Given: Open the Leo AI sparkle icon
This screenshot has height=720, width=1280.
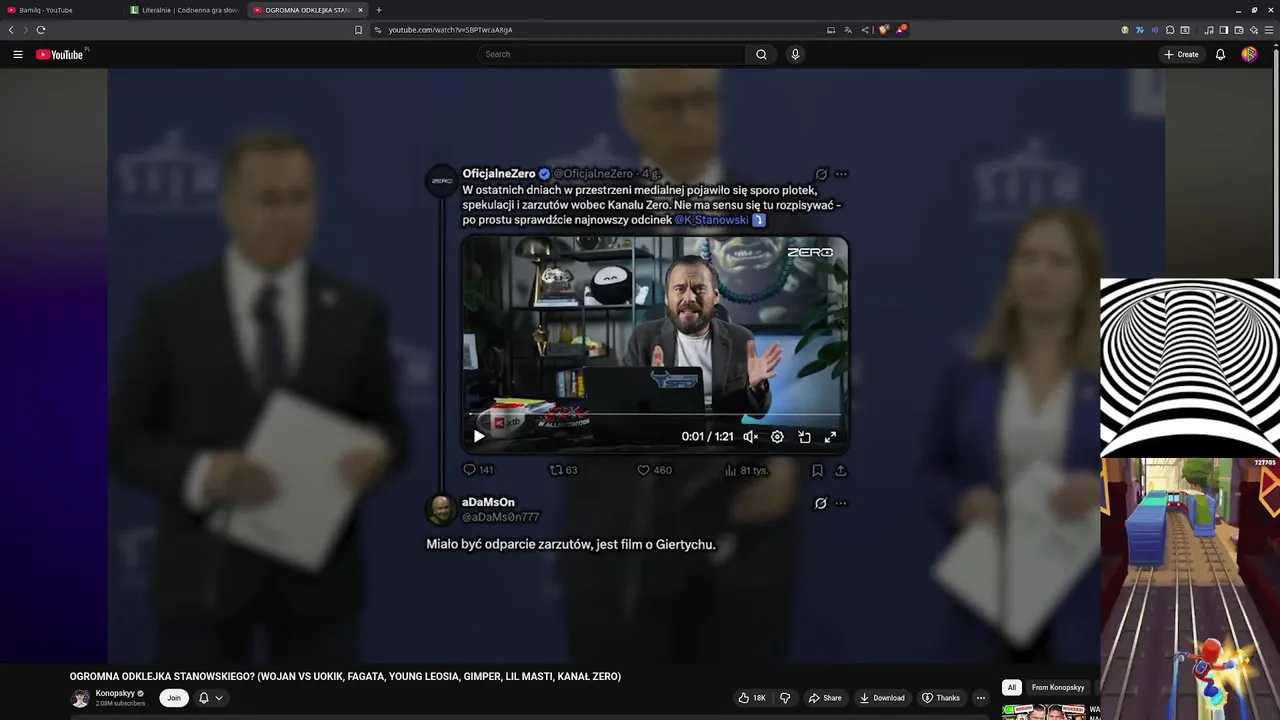Looking at the screenshot, I should click(1254, 30).
